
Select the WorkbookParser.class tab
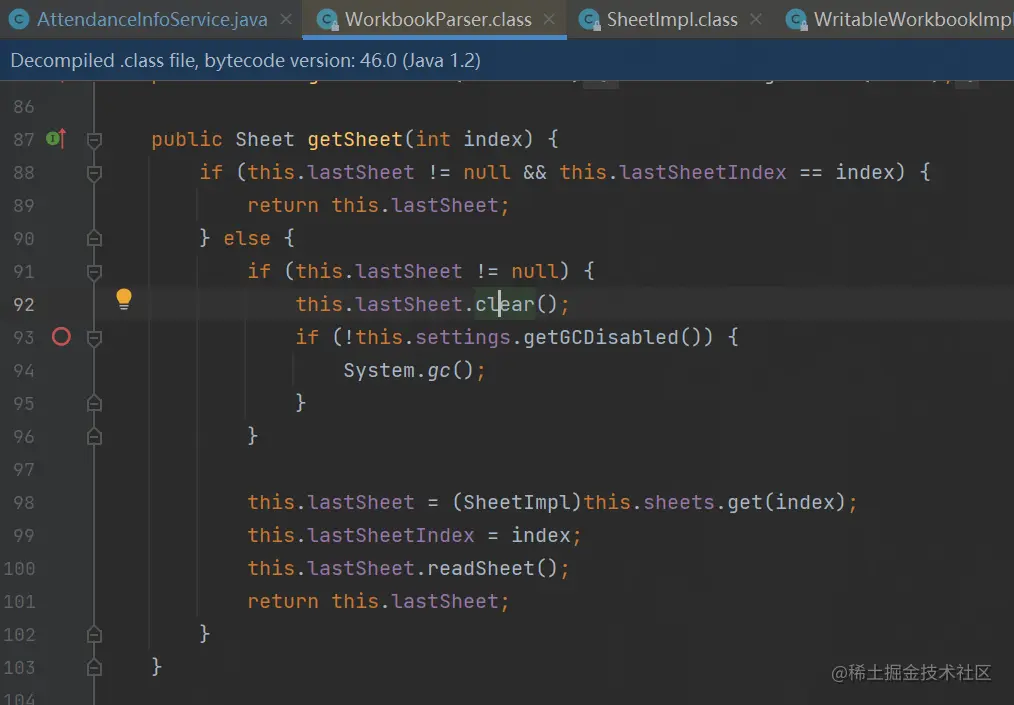click(438, 20)
